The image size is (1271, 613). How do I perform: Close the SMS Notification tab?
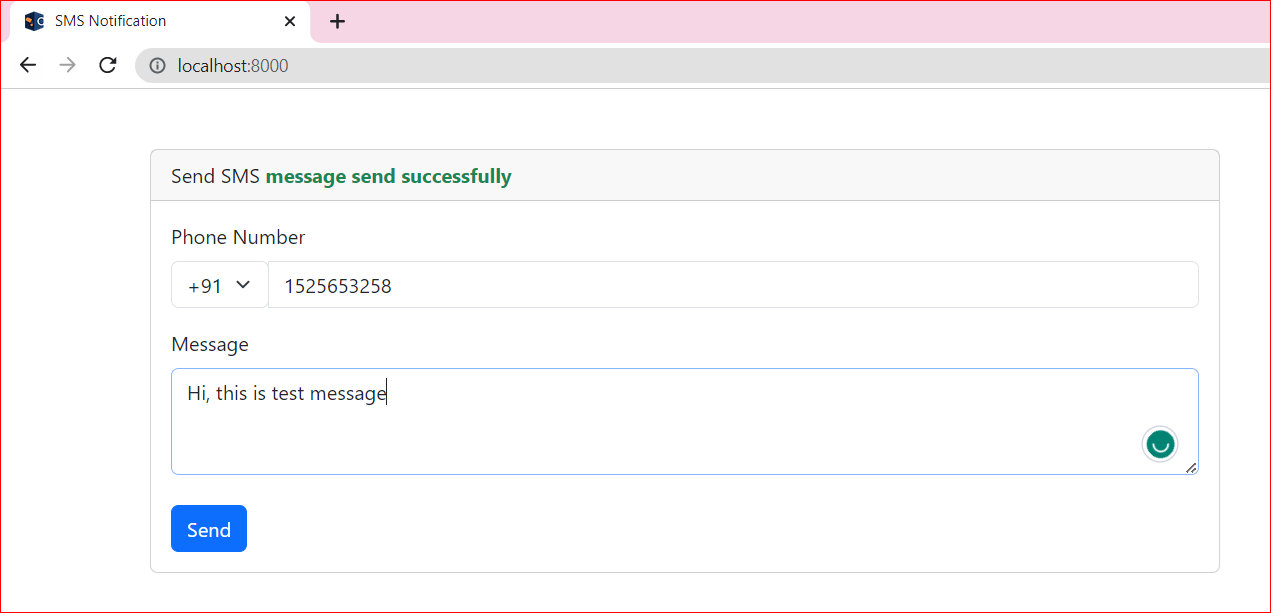[290, 21]
